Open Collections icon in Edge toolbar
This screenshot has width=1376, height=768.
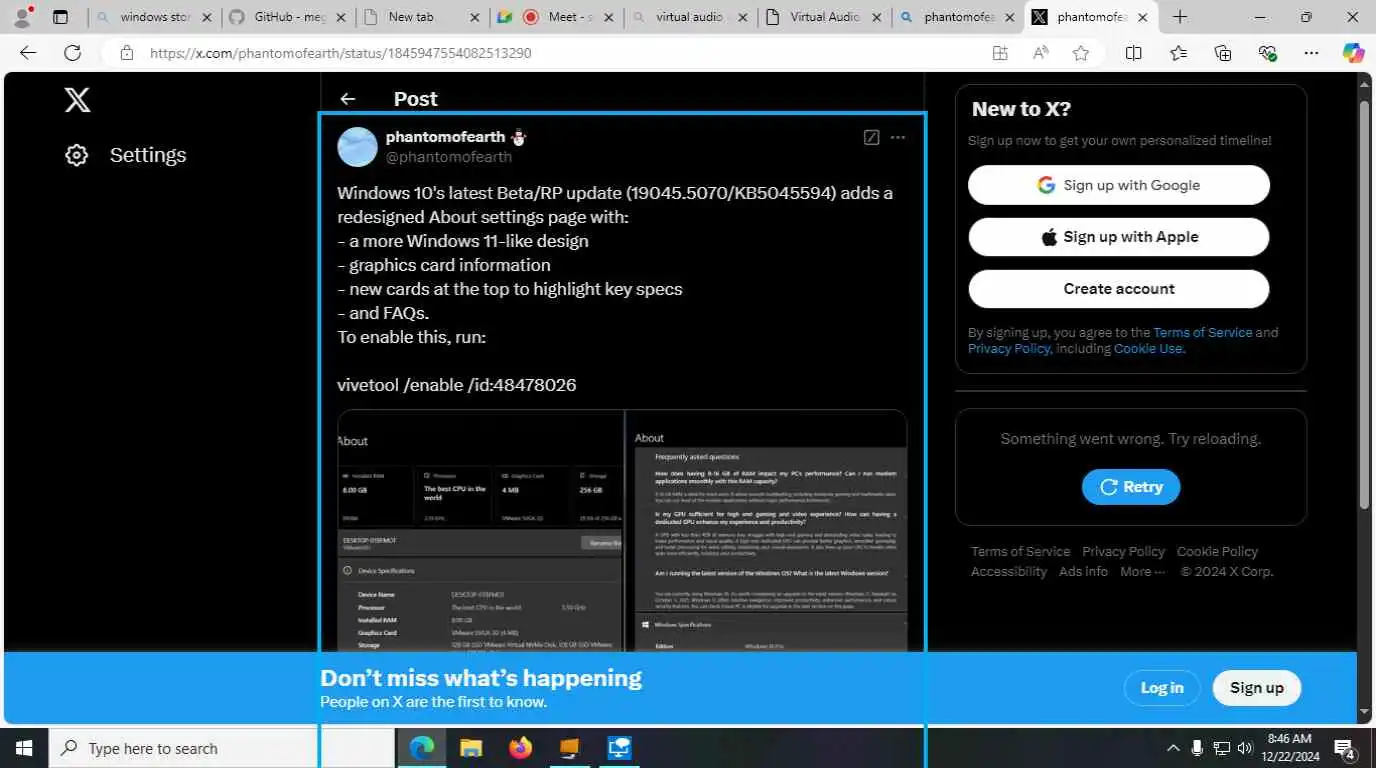tap(1222, 53)
